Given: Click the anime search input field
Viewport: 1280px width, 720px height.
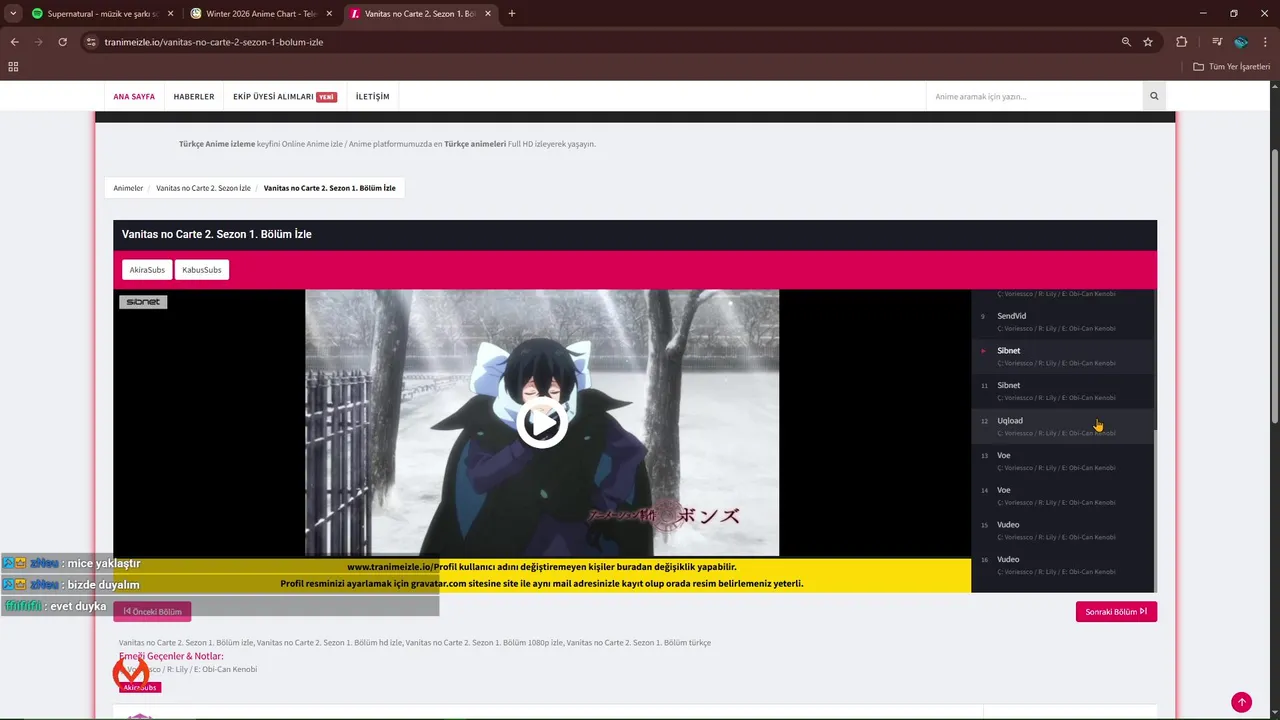Looking at the screenshot, I should (1034, 97).
